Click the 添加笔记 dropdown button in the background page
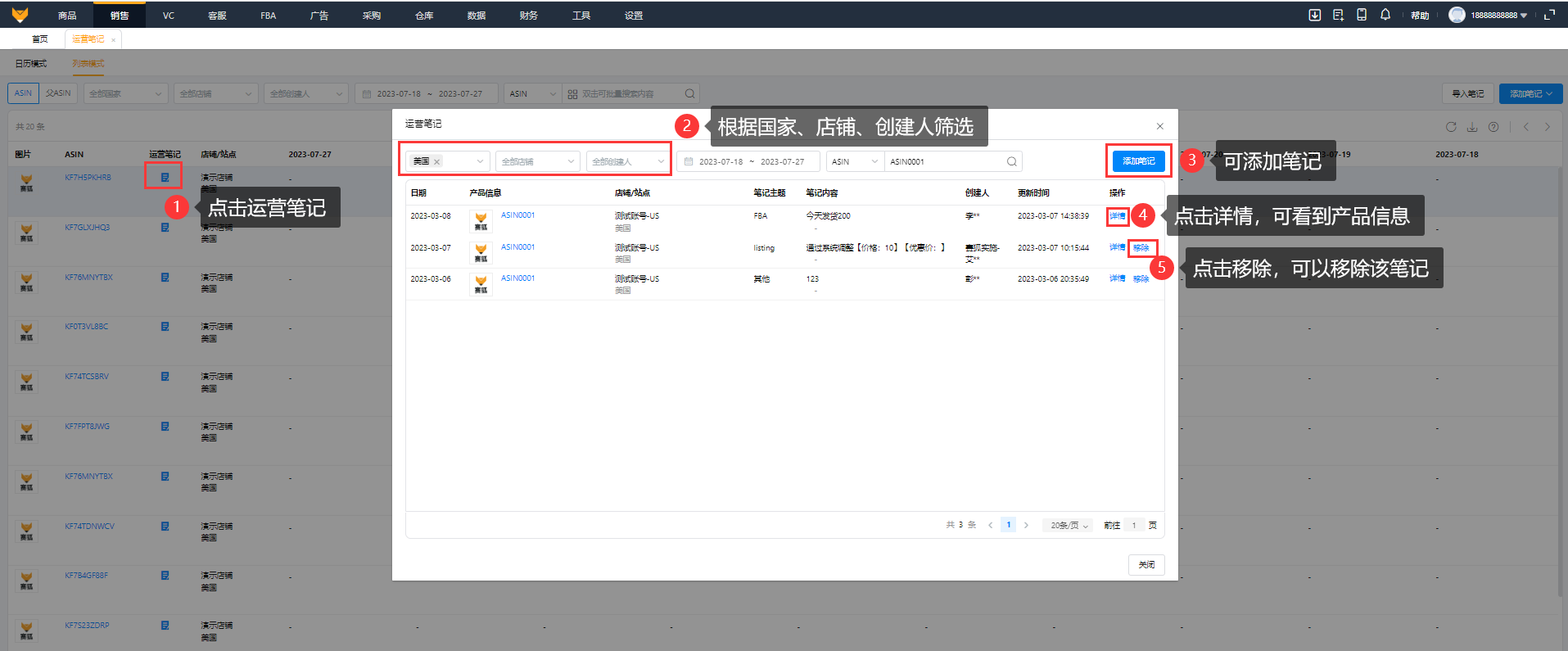 pos(1530,93)
